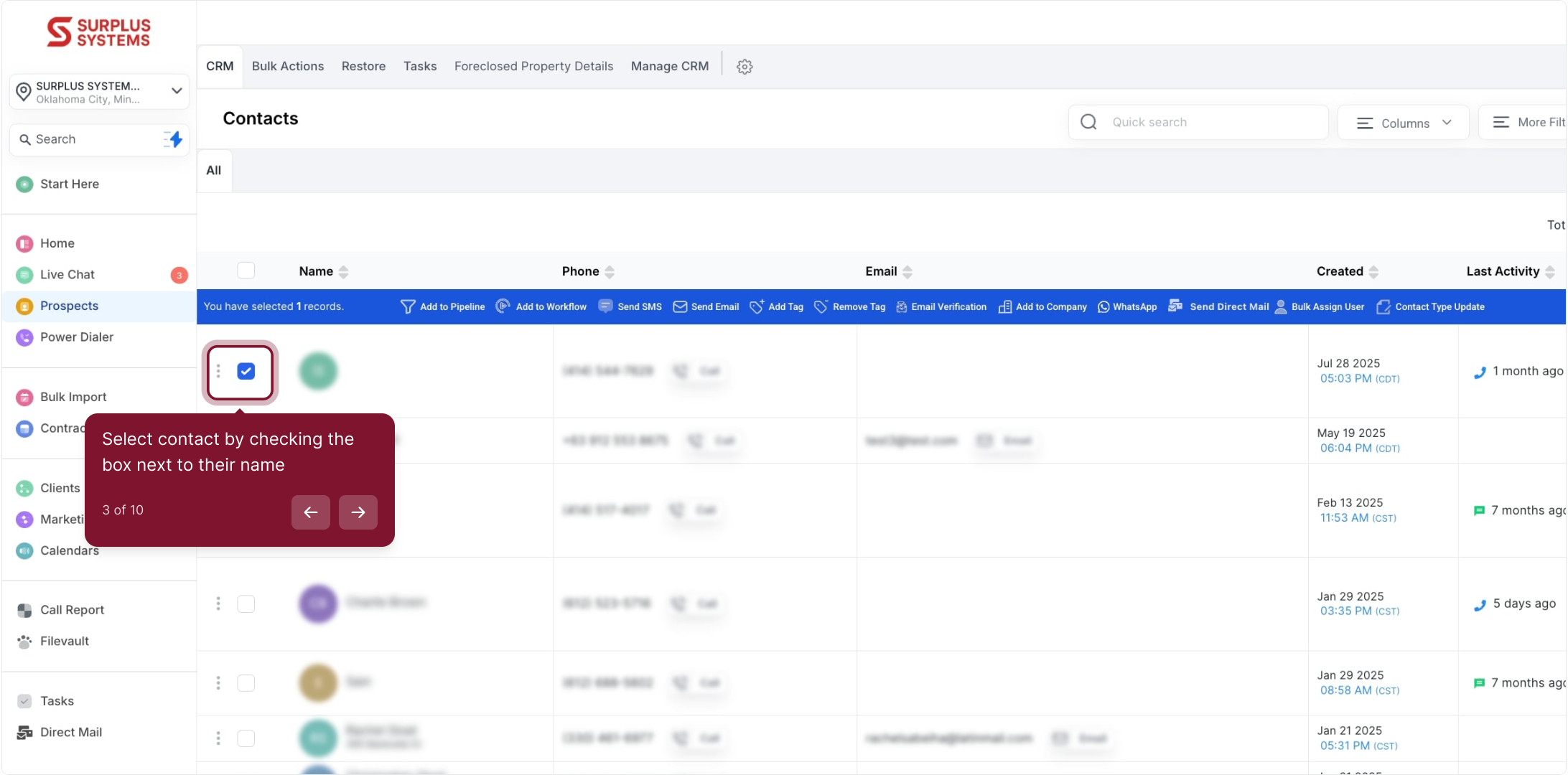The image size is (1568, 775).
Task: Open Power Dialer from the sidebar
Action: point(76,337)
